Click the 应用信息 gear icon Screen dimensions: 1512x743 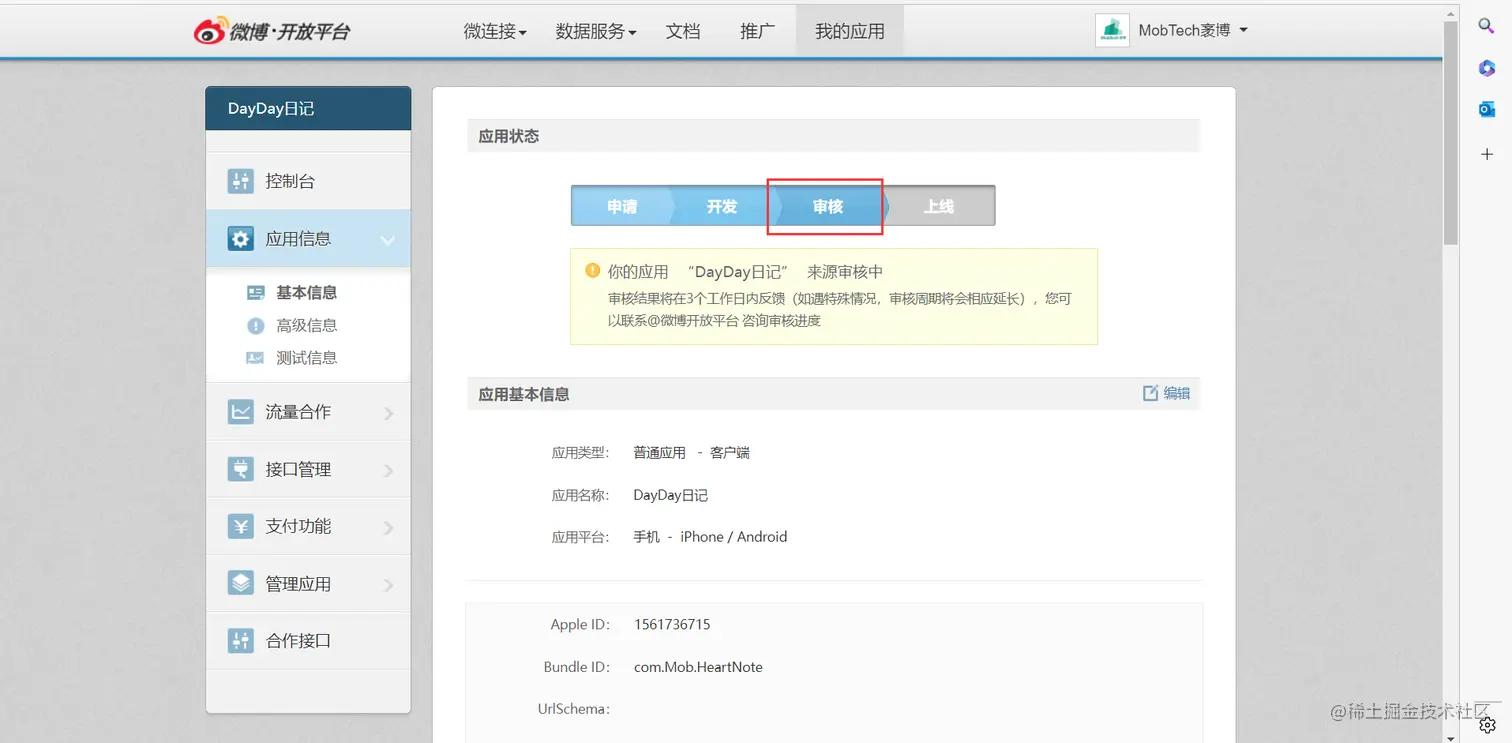pos(240,238)
